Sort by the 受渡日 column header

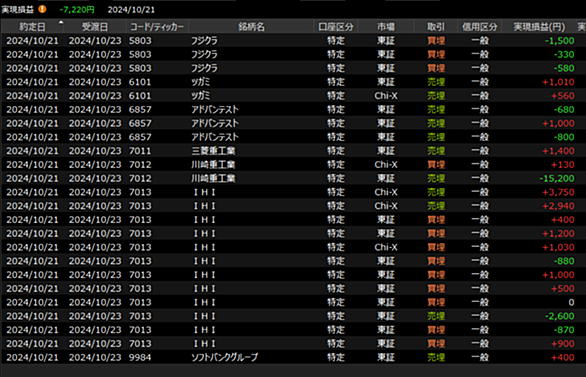[95, 27]
